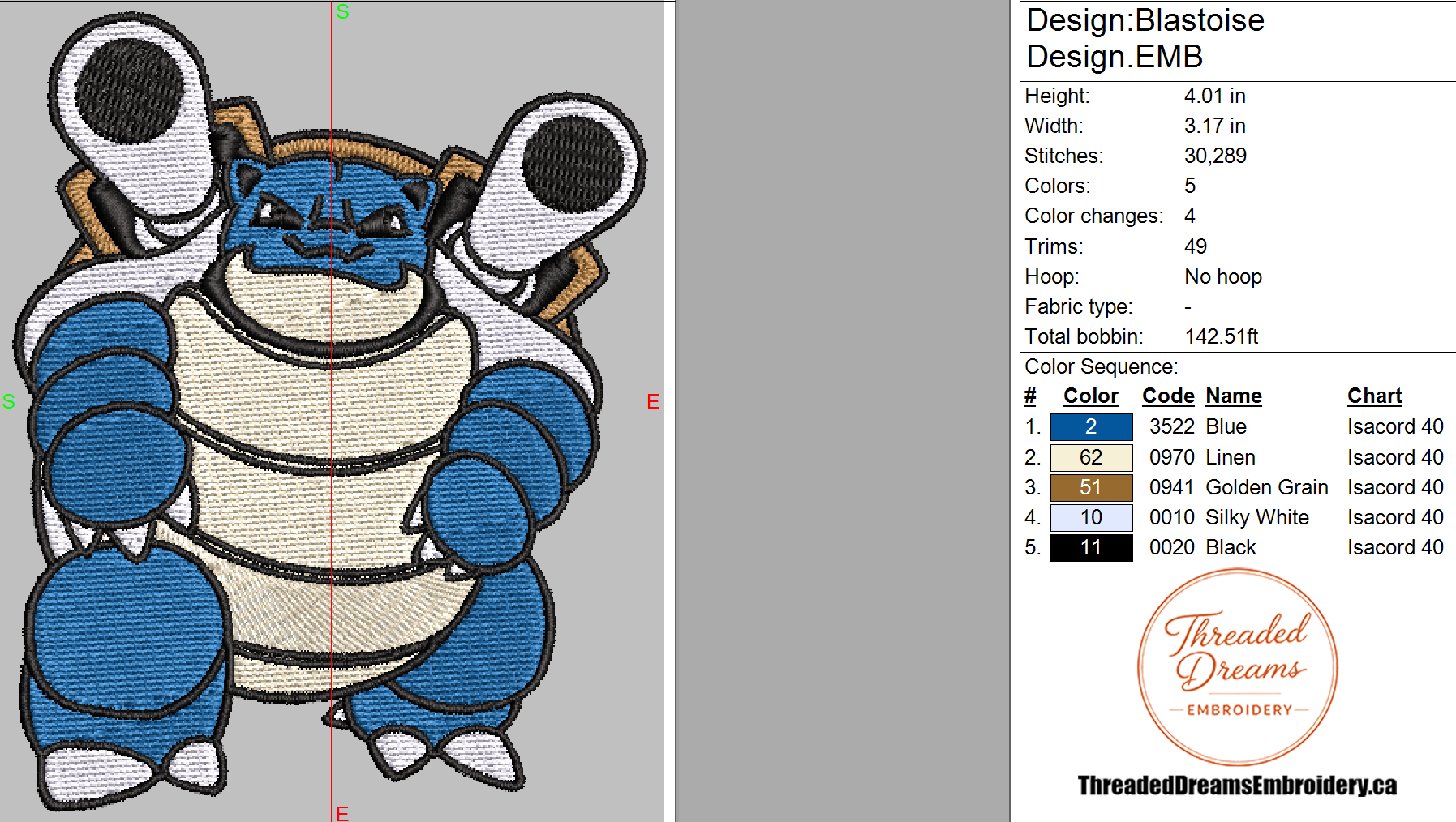Click the Name column header
Viewport: 1456px width, 822px height.
[x=1234, y=396]
